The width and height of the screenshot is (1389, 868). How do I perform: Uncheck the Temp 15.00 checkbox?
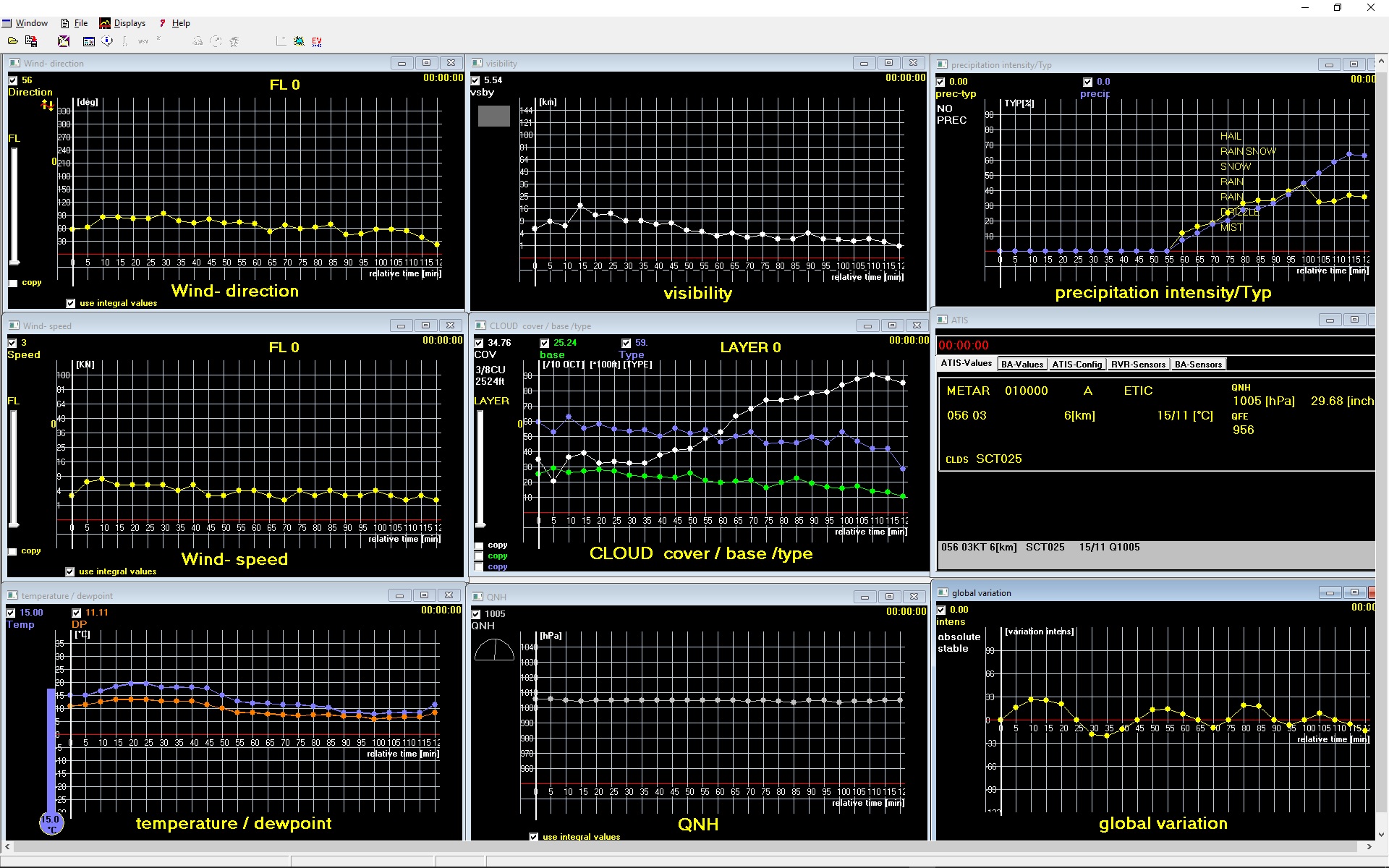tap(11, 613)
